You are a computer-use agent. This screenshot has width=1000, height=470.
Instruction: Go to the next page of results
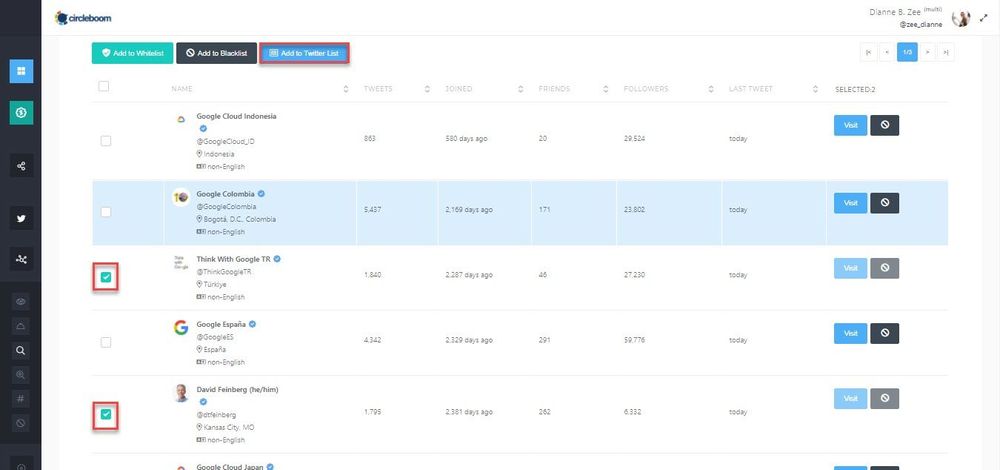(927, 52)
